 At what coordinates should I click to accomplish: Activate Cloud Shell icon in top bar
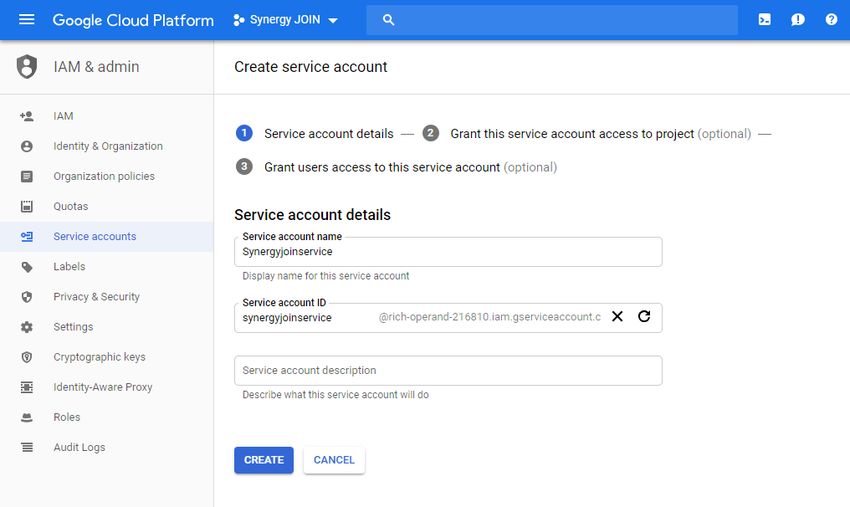tap(764, 20)
